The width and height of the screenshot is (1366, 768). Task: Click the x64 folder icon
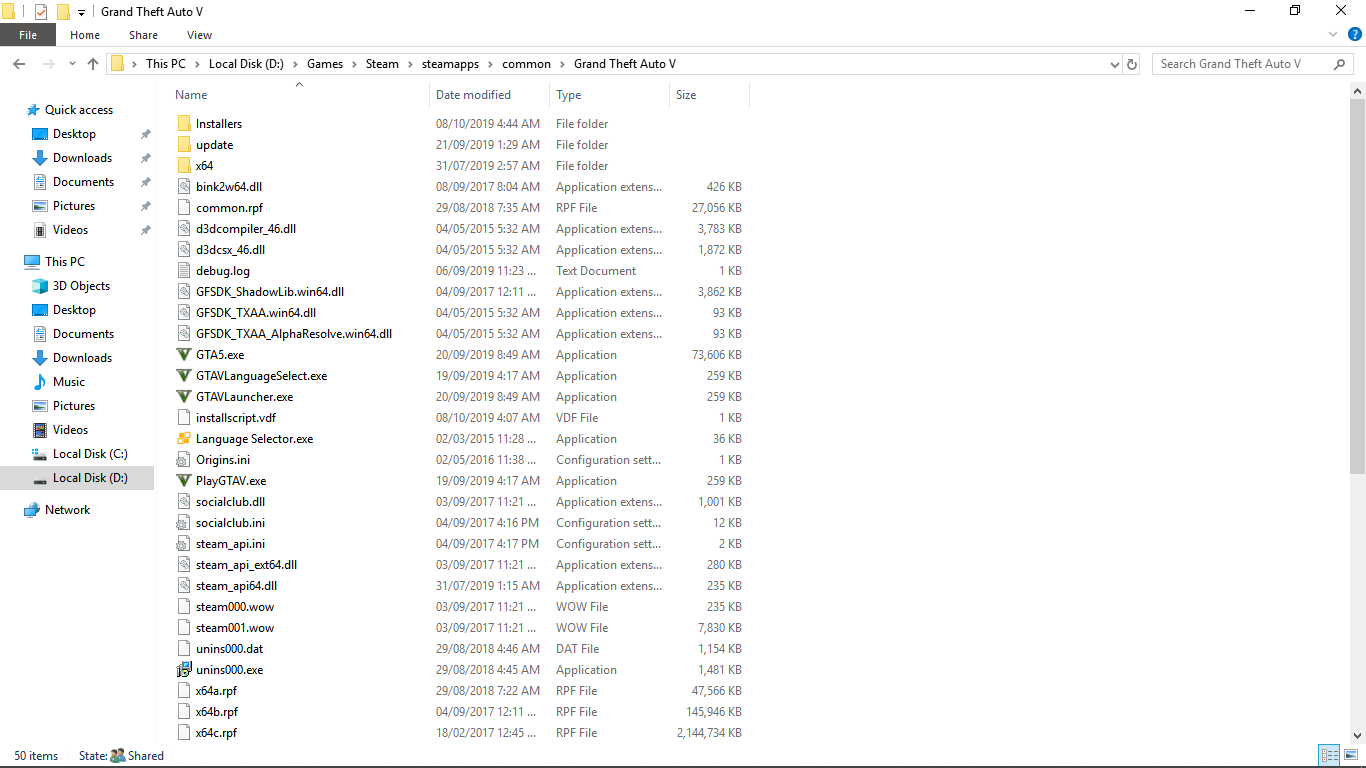183,166
